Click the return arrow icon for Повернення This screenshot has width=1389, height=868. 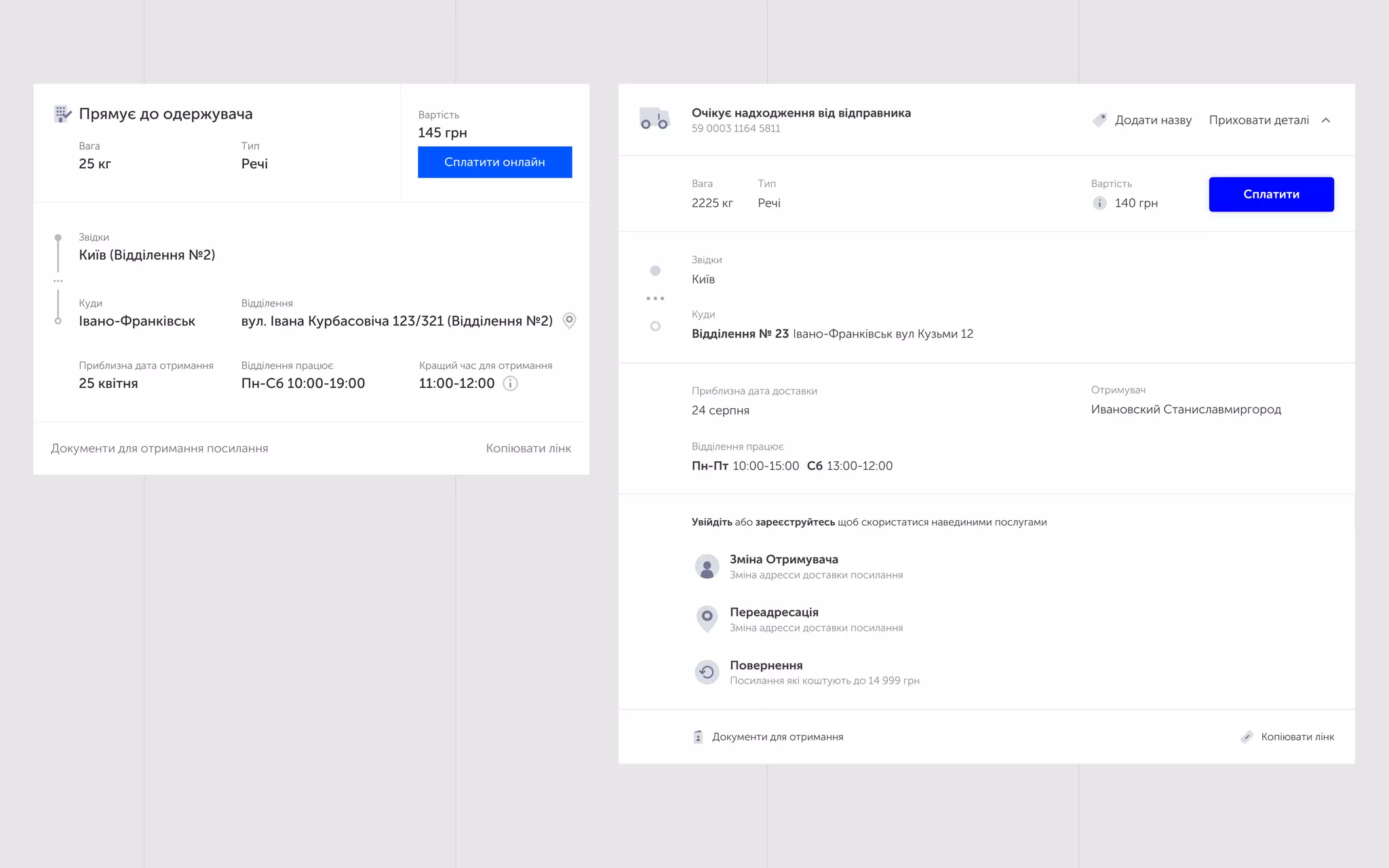(707, 672)
